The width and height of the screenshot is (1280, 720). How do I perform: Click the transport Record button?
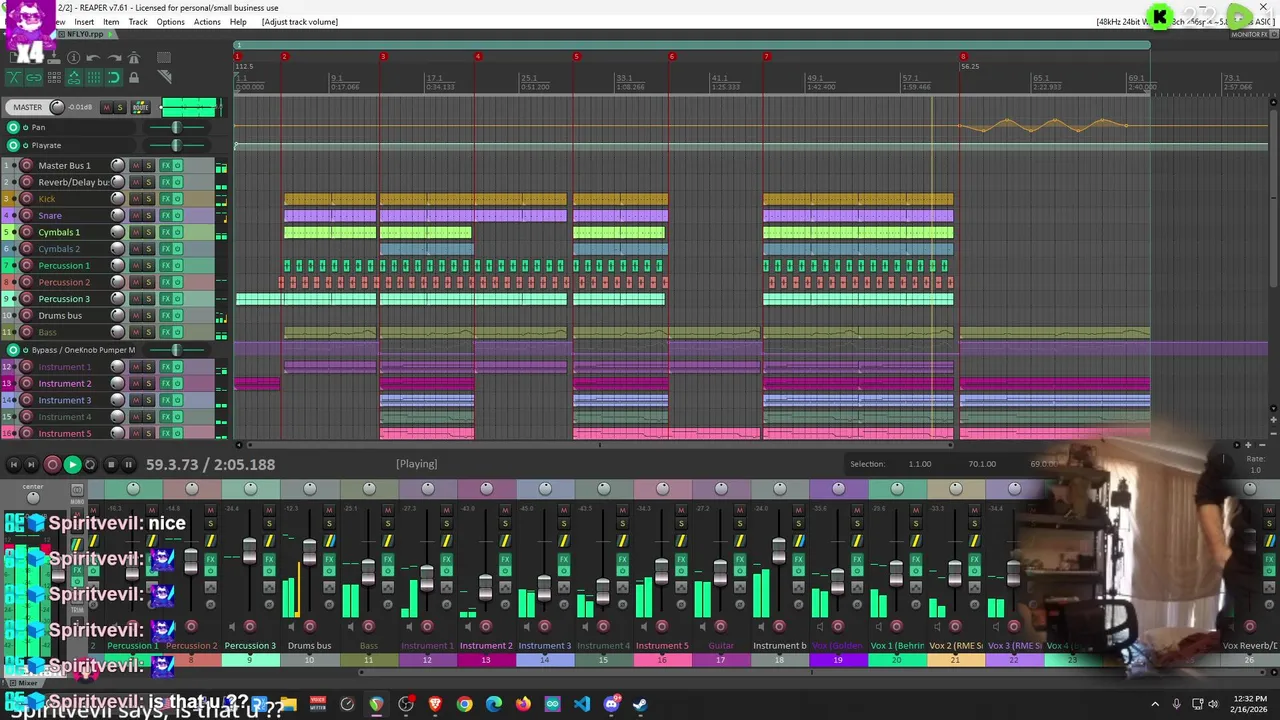tap(52, 464)
